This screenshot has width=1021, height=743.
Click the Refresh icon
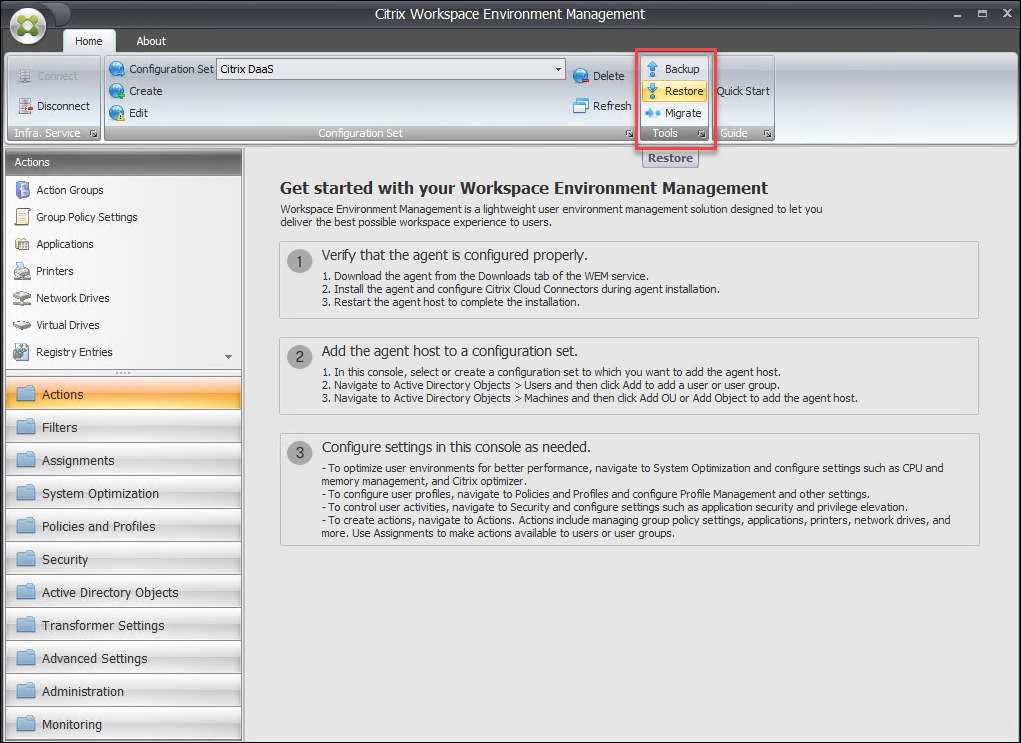click(580, 105)
